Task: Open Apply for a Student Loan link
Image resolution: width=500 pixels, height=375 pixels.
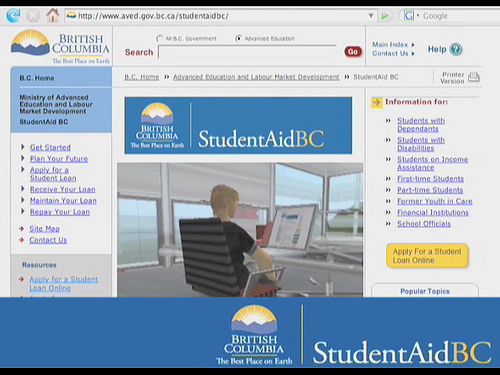Action: 53,174
